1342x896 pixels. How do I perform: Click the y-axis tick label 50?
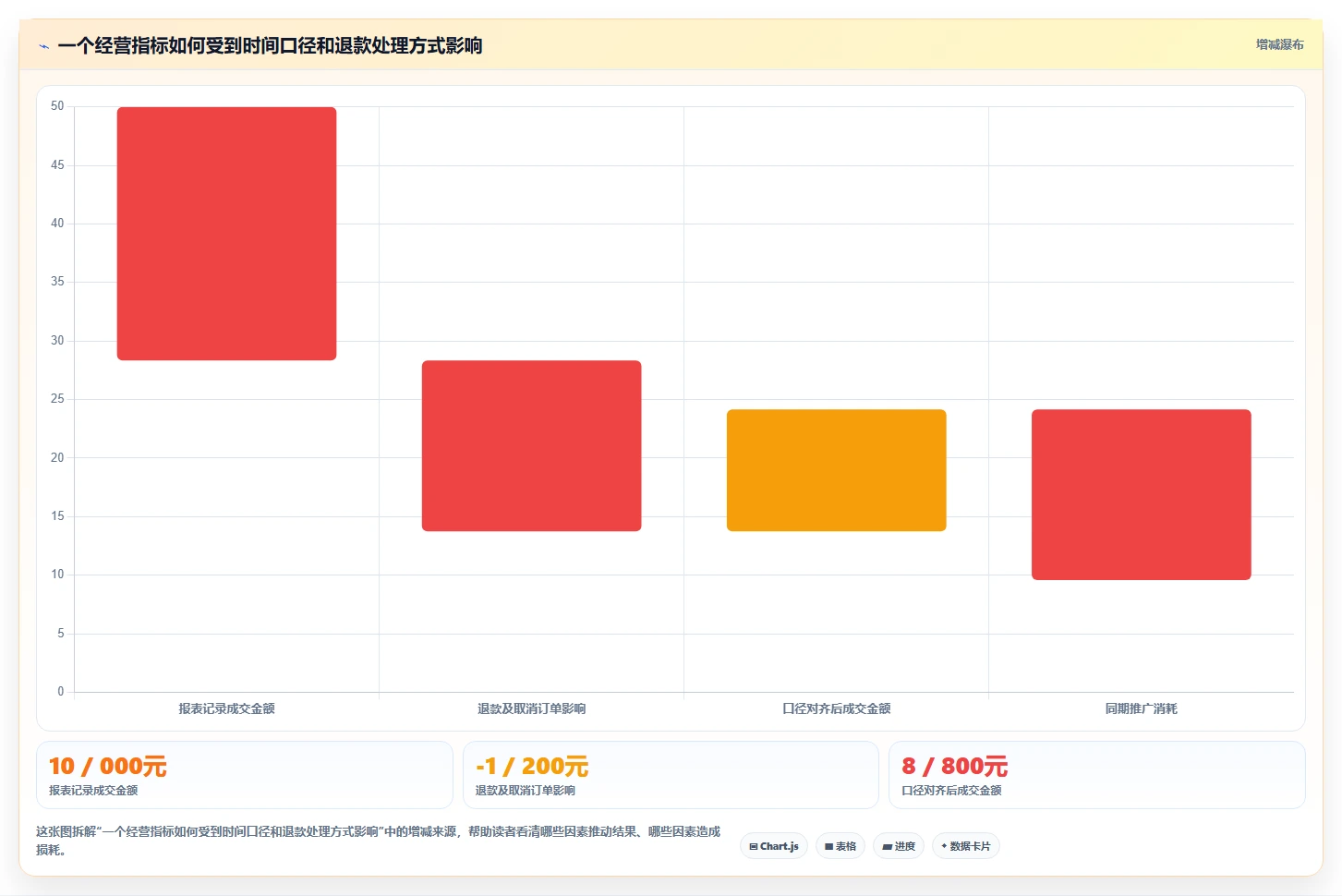click(57, 106)
